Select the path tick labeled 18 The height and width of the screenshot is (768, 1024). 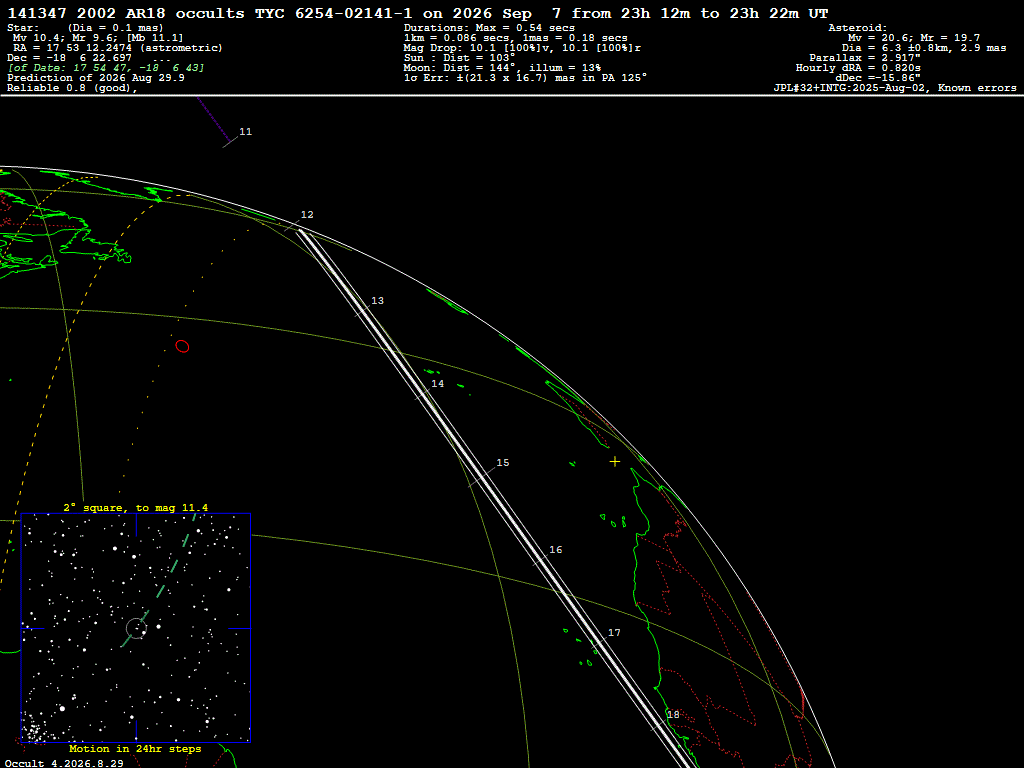click(673, 714)
